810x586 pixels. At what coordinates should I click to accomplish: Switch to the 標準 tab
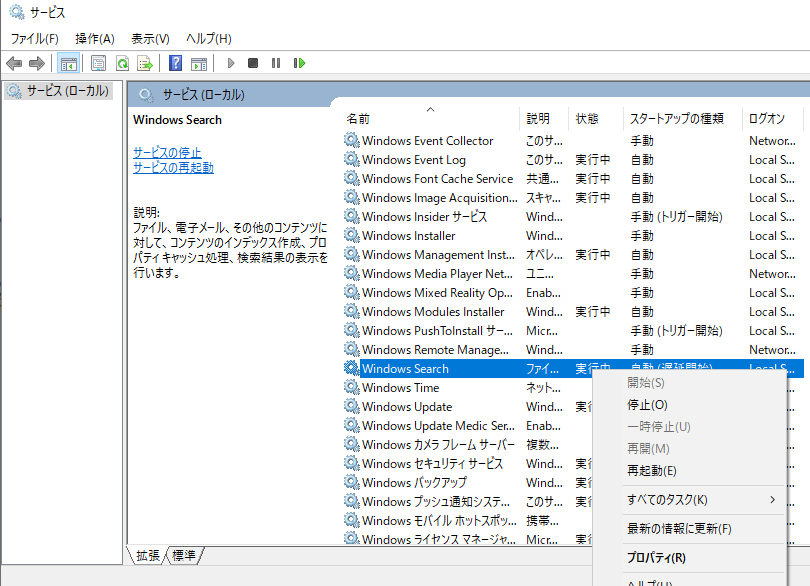click(x=183, y=556)
